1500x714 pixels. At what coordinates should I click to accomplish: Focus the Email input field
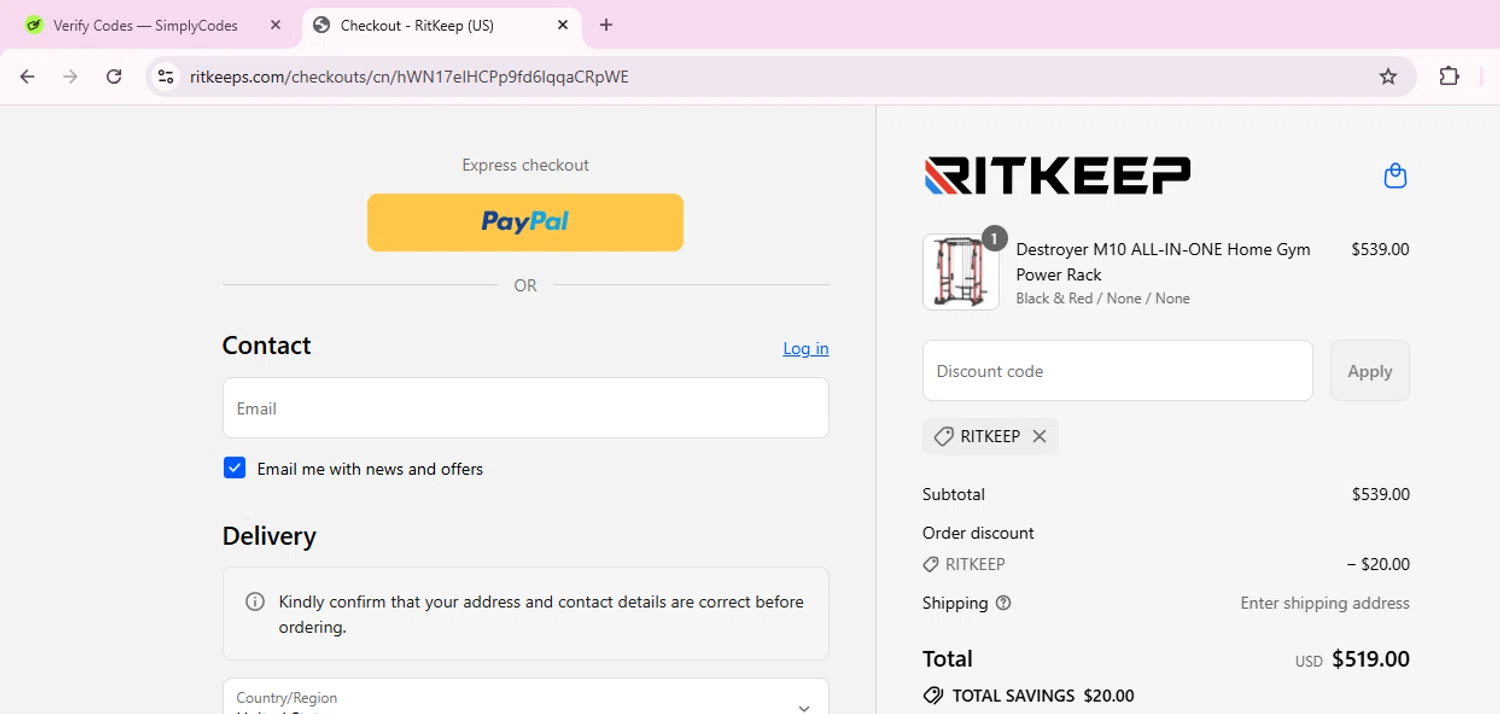point(525,408)
